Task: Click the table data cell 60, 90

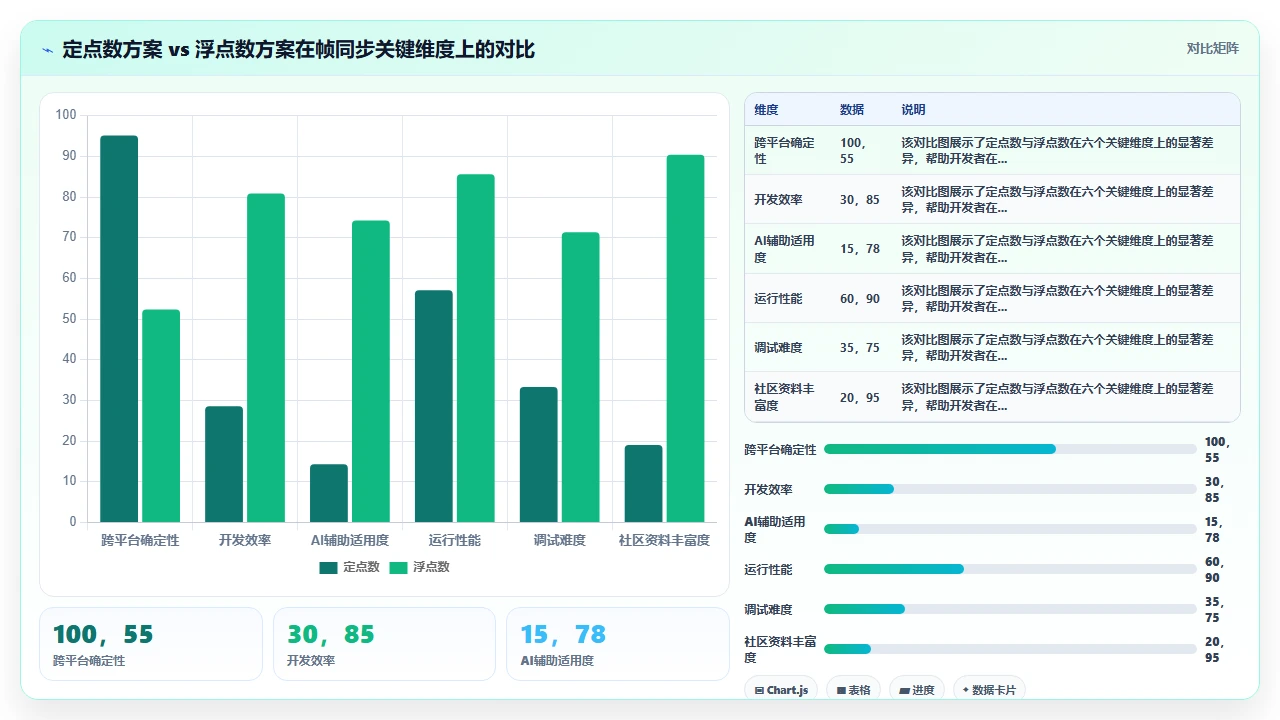Action: tap(860, 298)
